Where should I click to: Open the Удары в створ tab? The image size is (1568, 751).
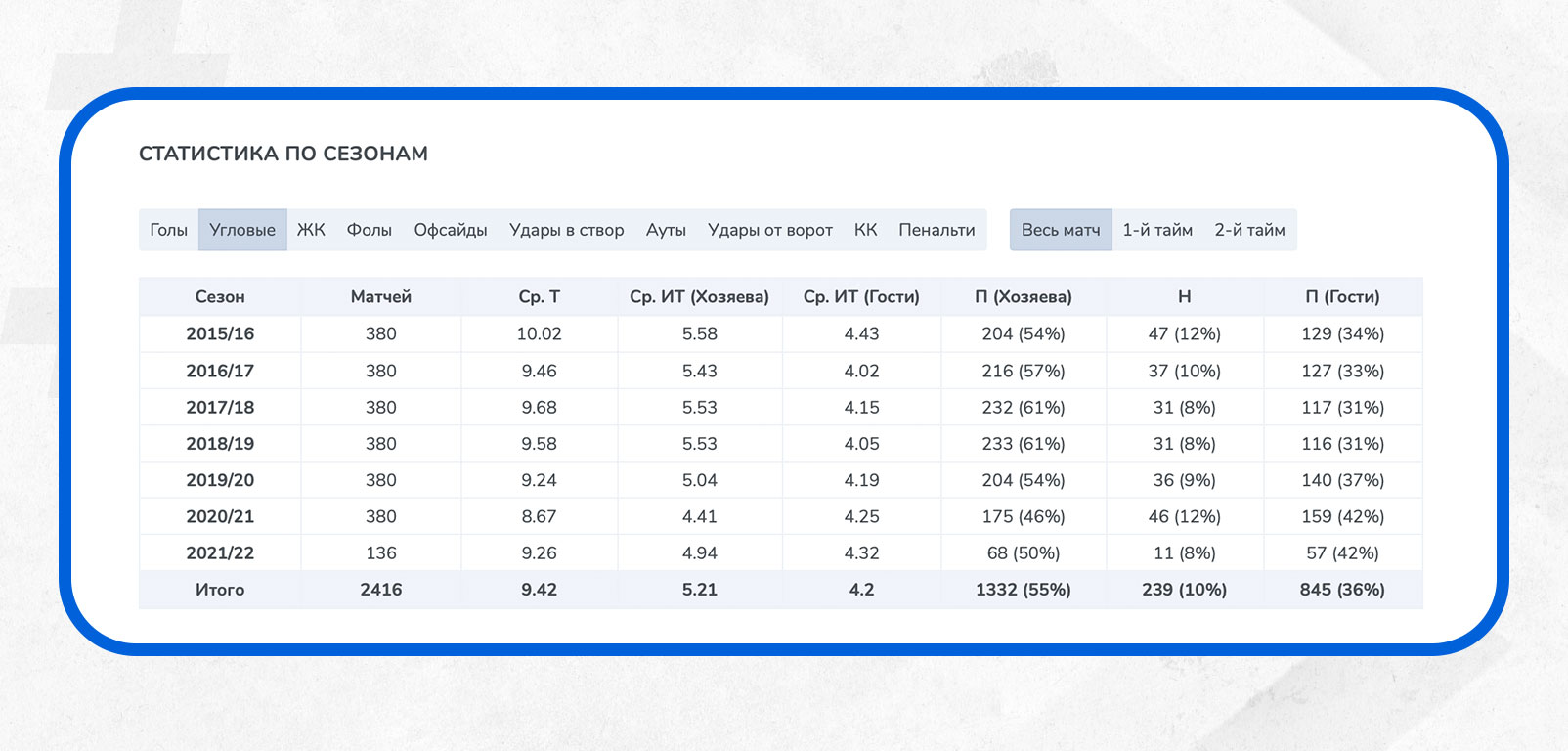click(x=566, y=230)
